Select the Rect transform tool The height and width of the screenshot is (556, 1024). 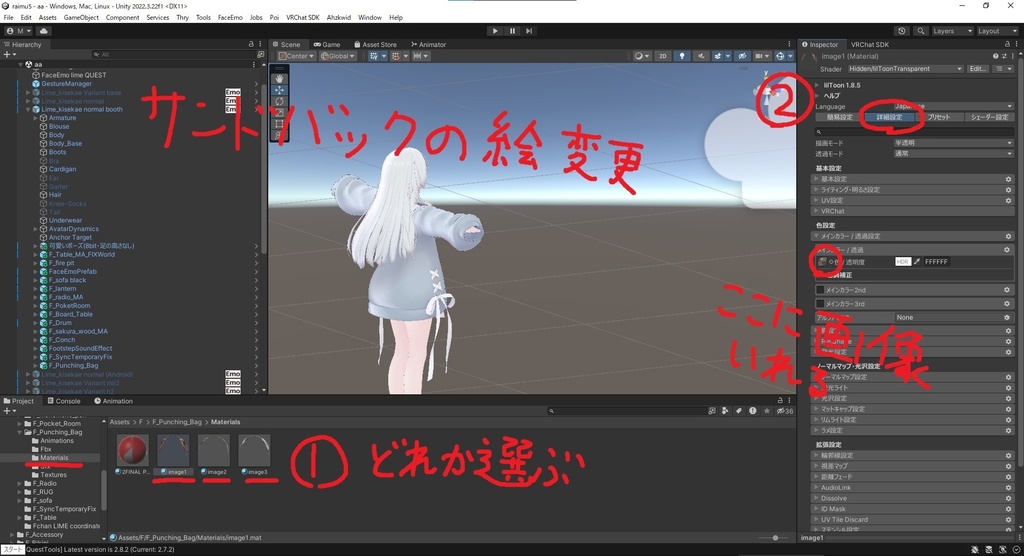point(280,123)
